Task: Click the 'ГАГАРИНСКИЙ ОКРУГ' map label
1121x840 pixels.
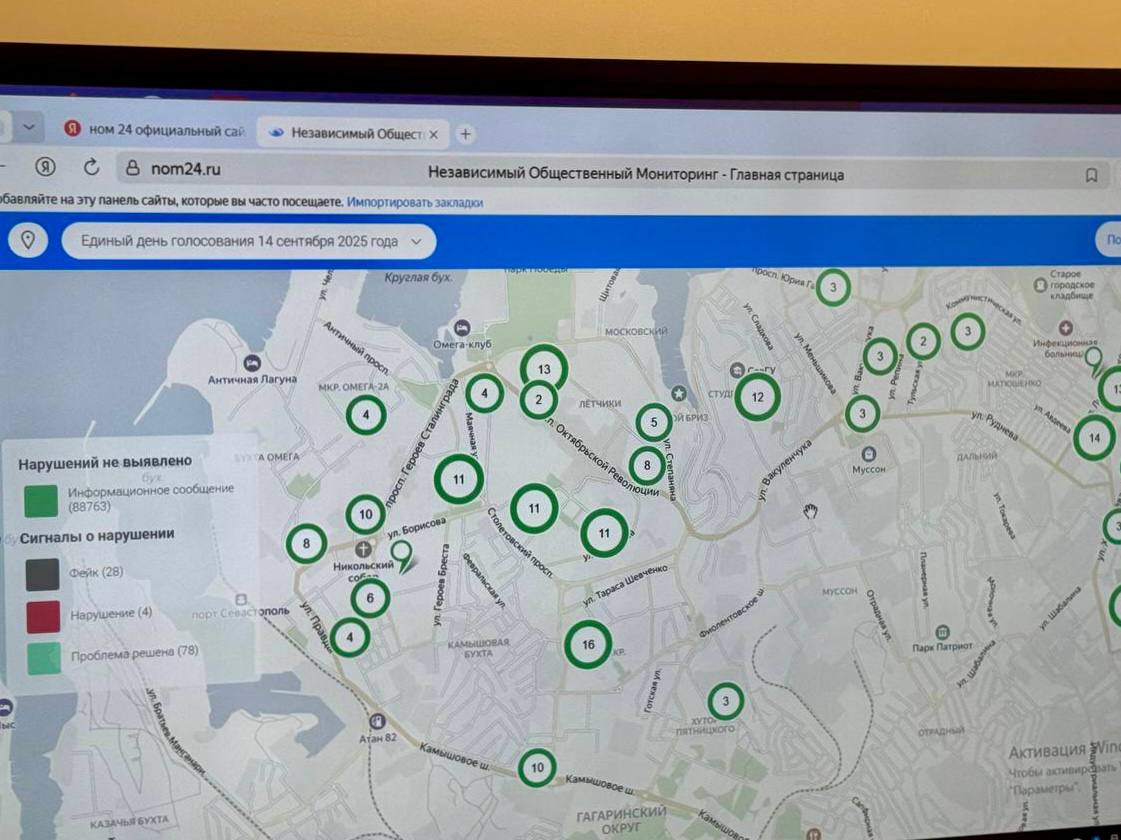Action: click(x=621, y=820)
